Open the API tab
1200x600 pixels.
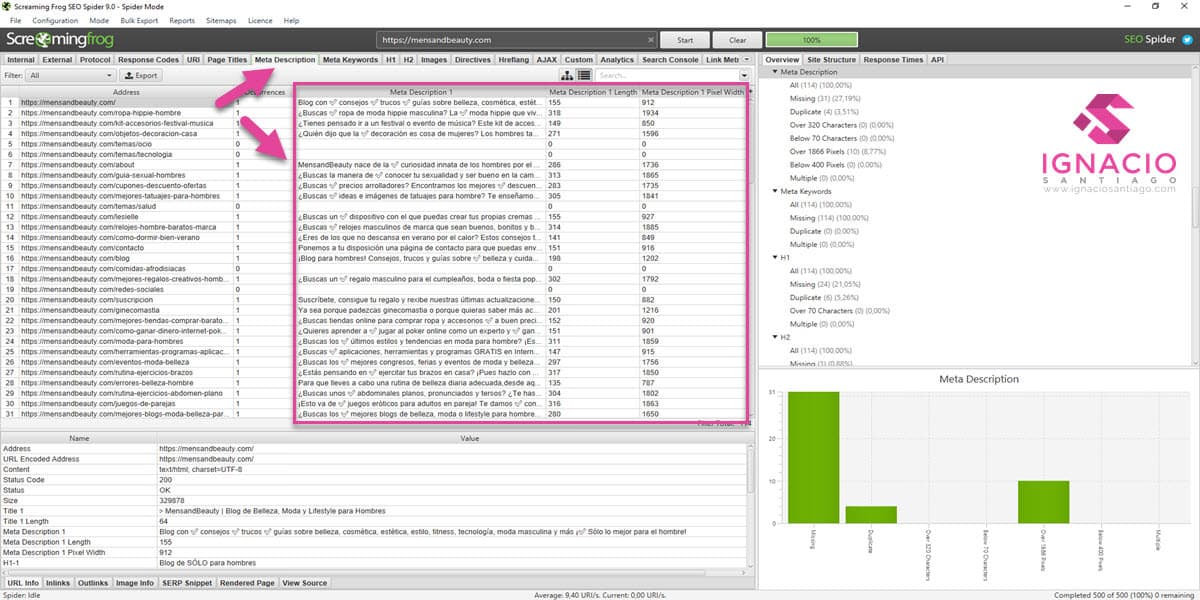937,60
